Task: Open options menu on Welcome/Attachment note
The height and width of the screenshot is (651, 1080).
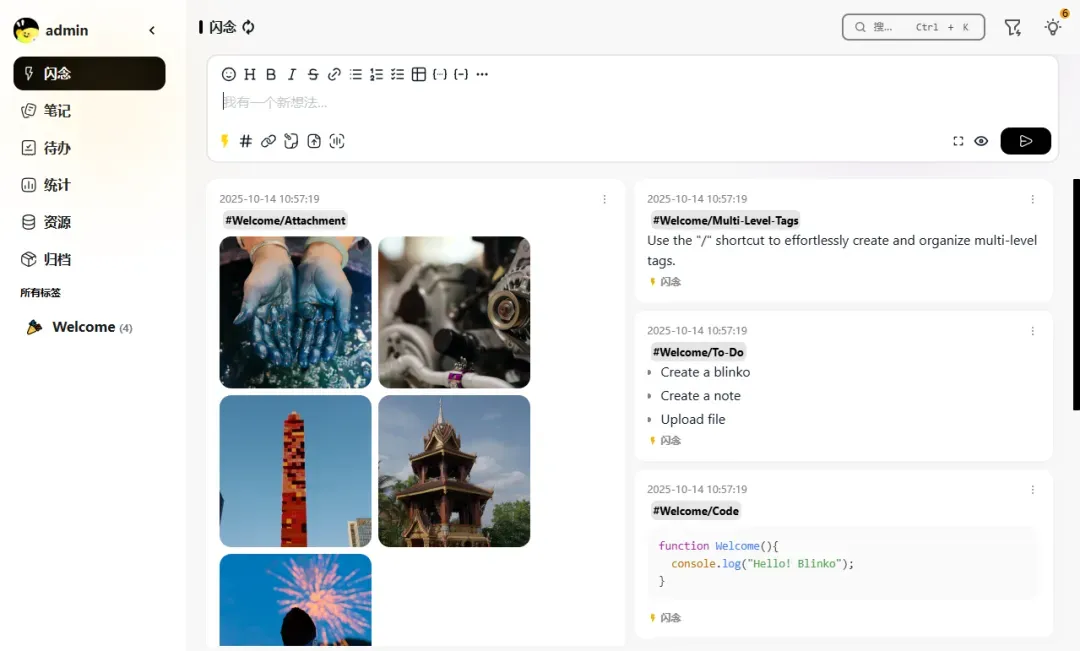Action: (x=604, y=199)
